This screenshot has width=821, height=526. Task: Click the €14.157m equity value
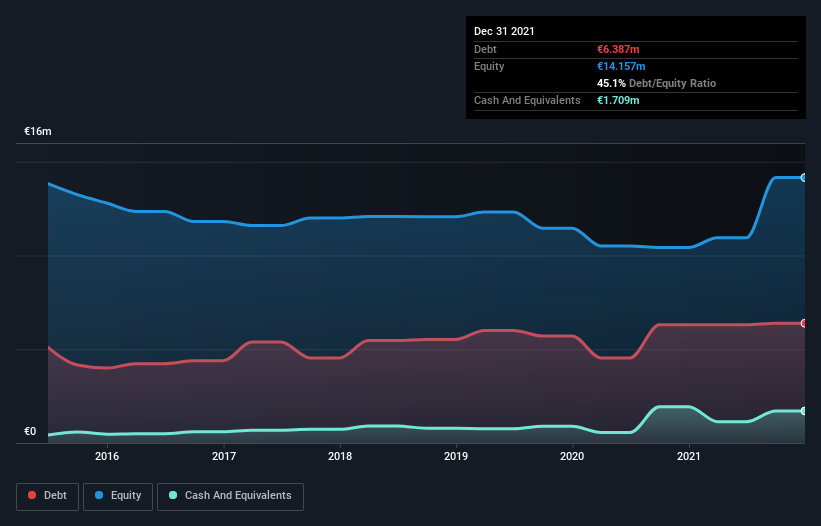[621, 66]
